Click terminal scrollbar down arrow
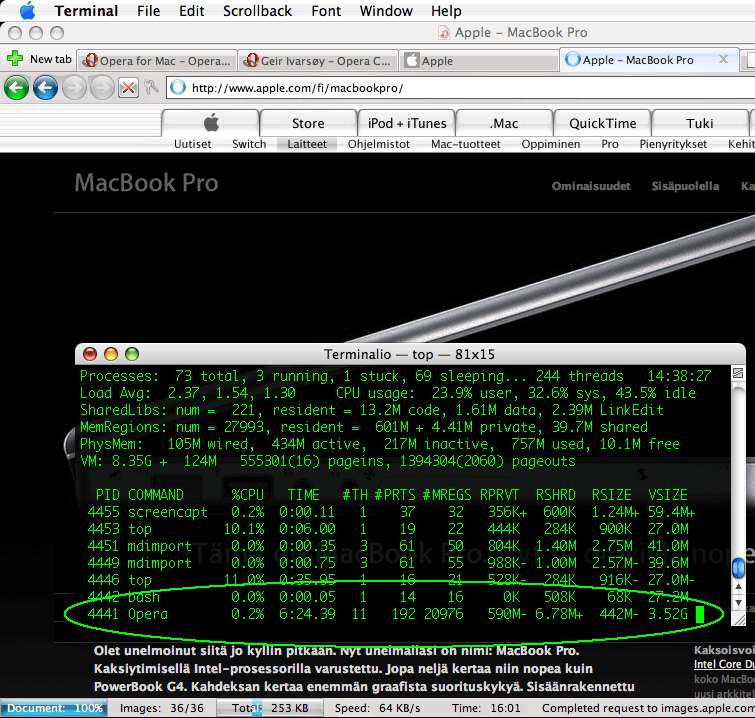The image size is (755, 718). coord(738,604)
